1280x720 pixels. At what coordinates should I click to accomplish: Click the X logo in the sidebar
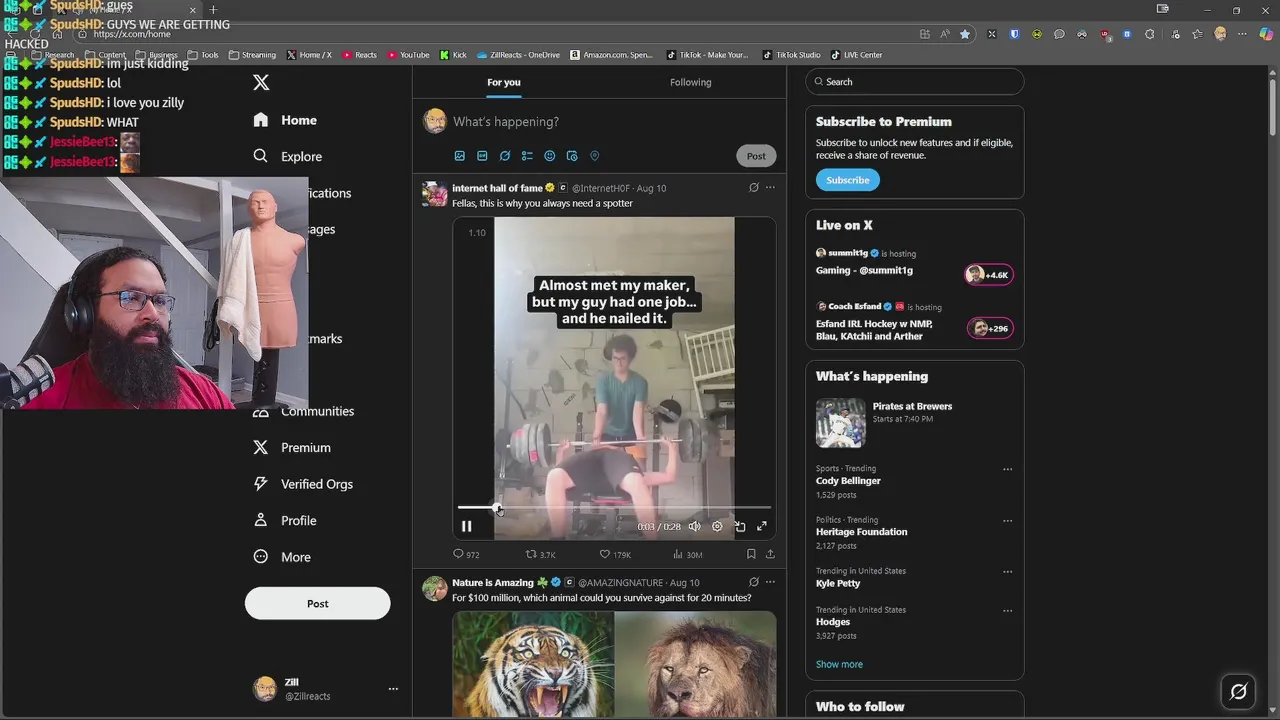click(x=261, y=83)
